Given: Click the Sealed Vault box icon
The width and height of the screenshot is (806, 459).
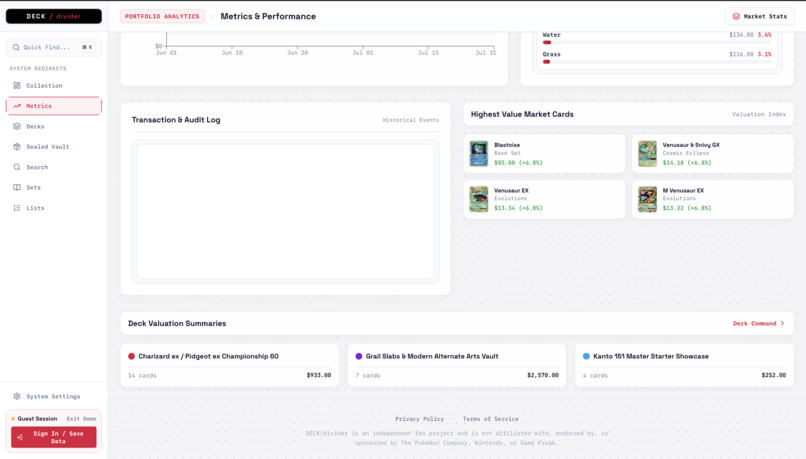Looking at the screenshot, I should click(17, 146).
